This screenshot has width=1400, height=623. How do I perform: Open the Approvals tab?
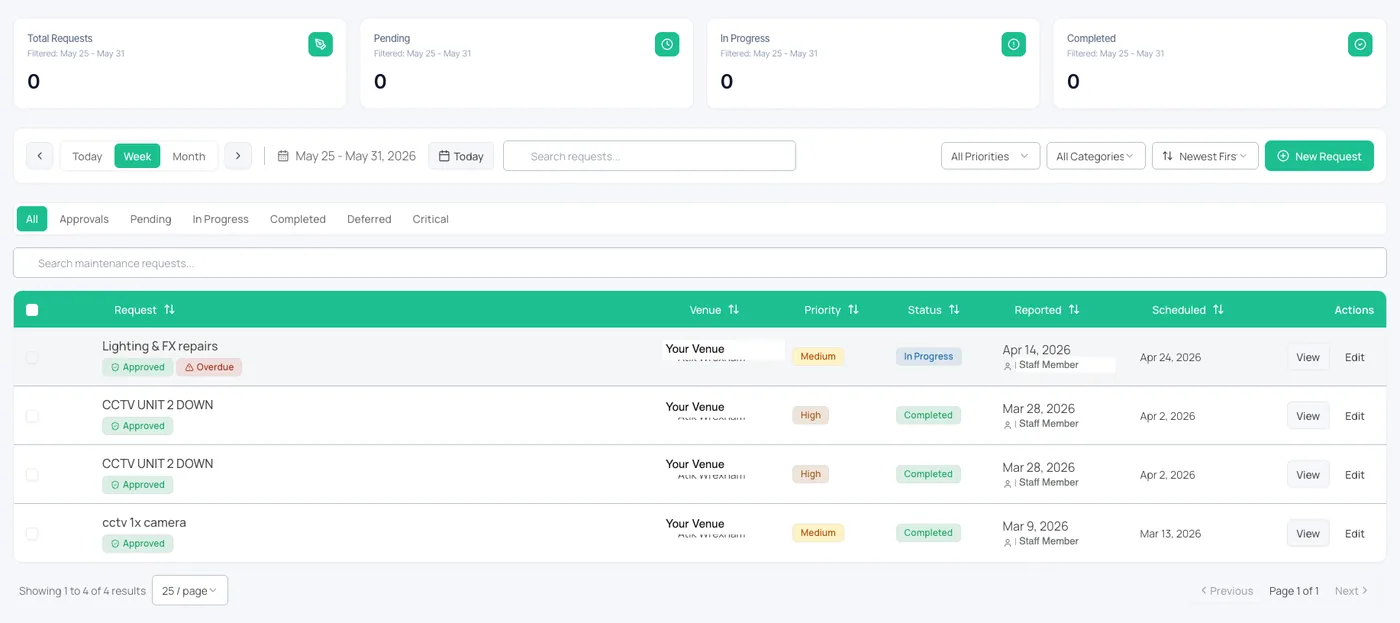point(84,219)
